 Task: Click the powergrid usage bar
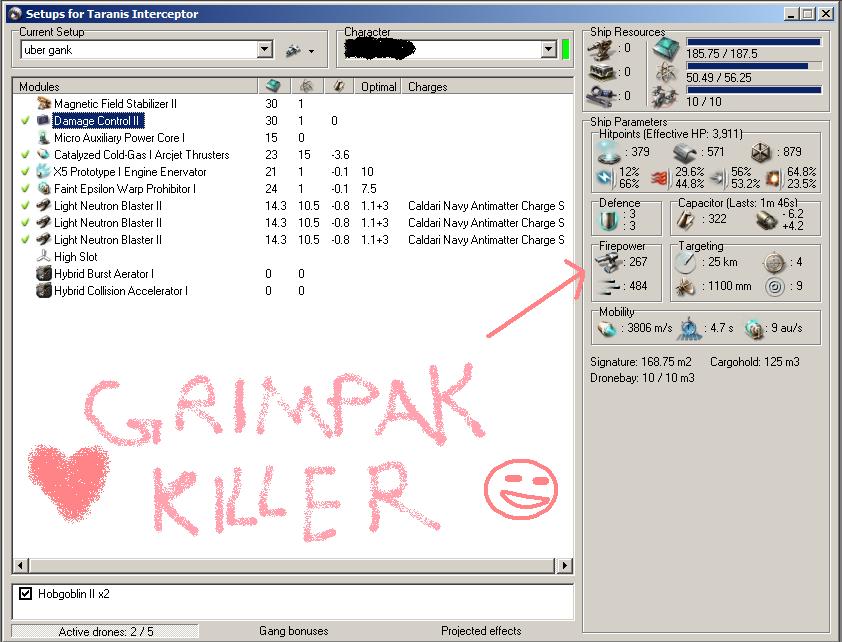(753, 66)
